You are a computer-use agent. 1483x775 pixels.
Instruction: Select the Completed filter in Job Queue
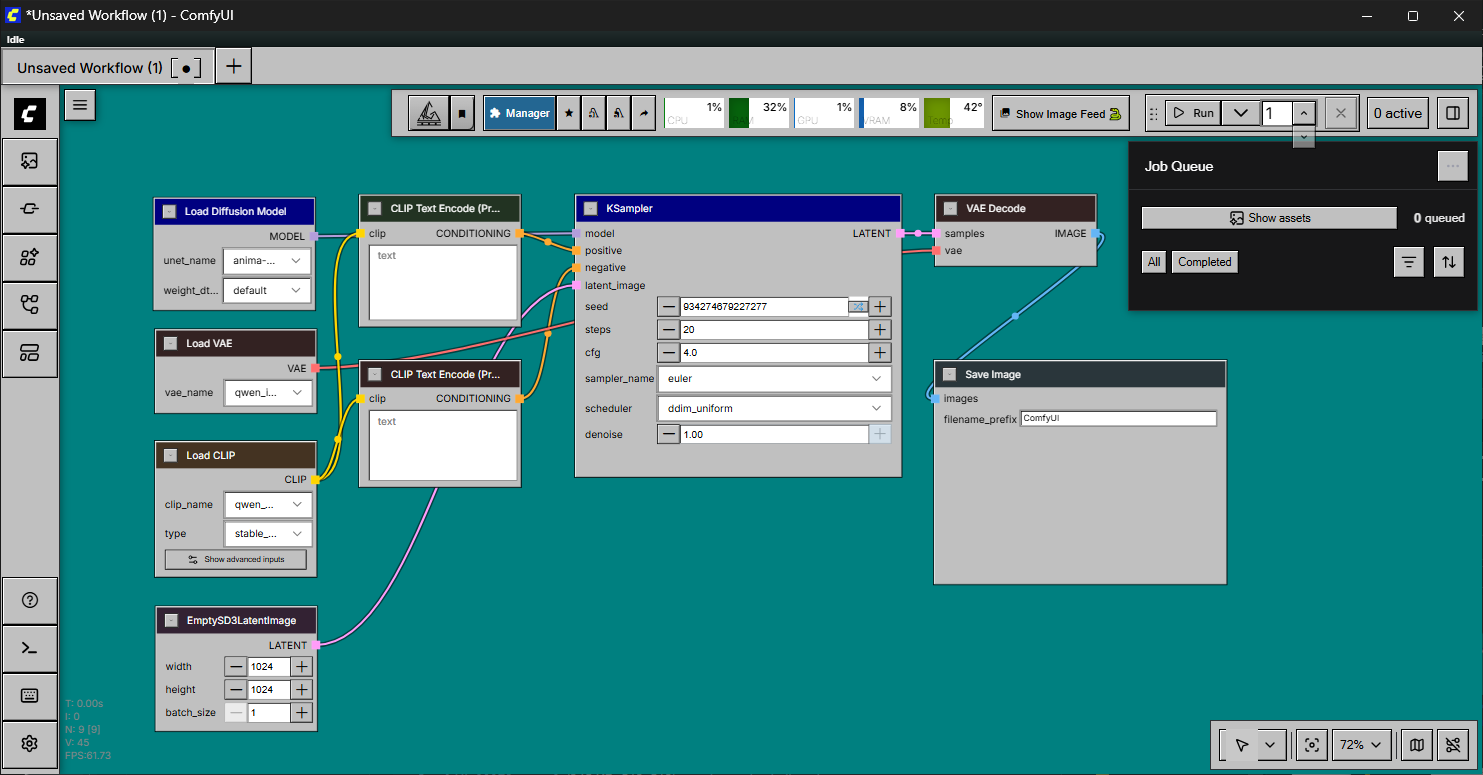[x=1205, y=262]
